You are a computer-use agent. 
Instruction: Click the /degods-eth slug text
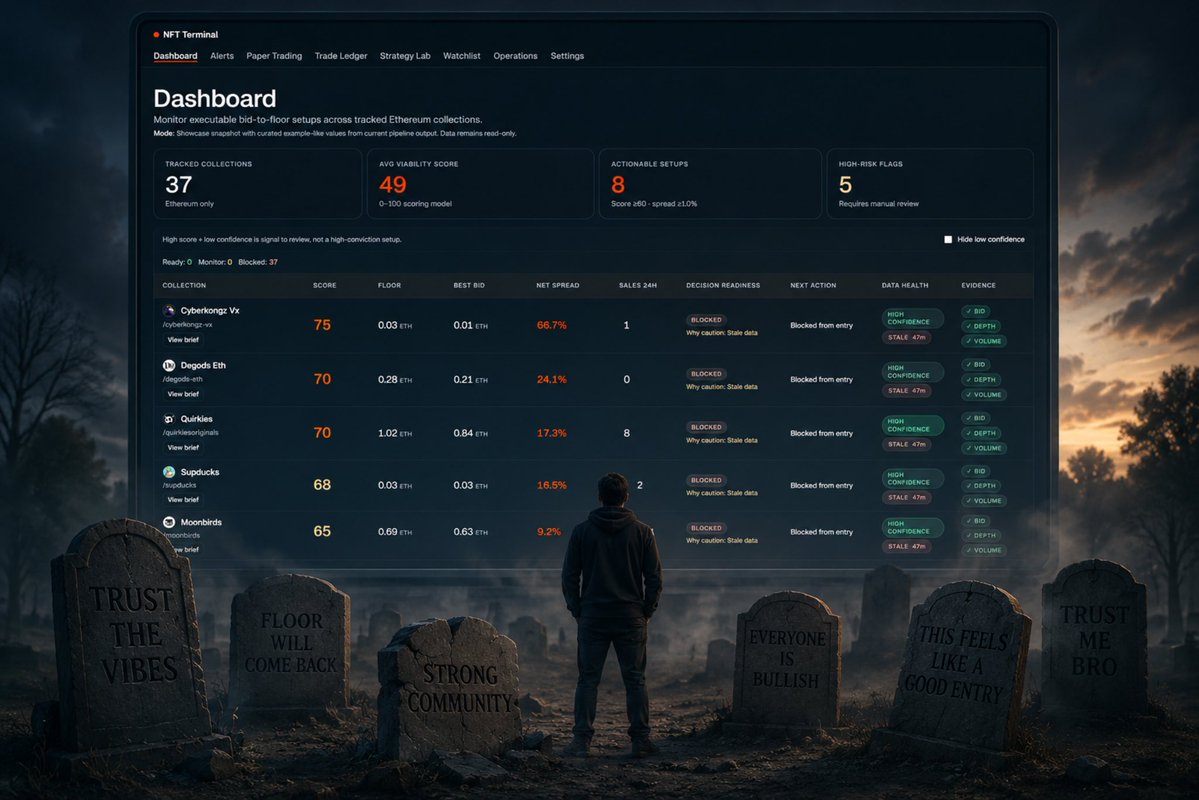pyautogui.click(x=182, y=379)
